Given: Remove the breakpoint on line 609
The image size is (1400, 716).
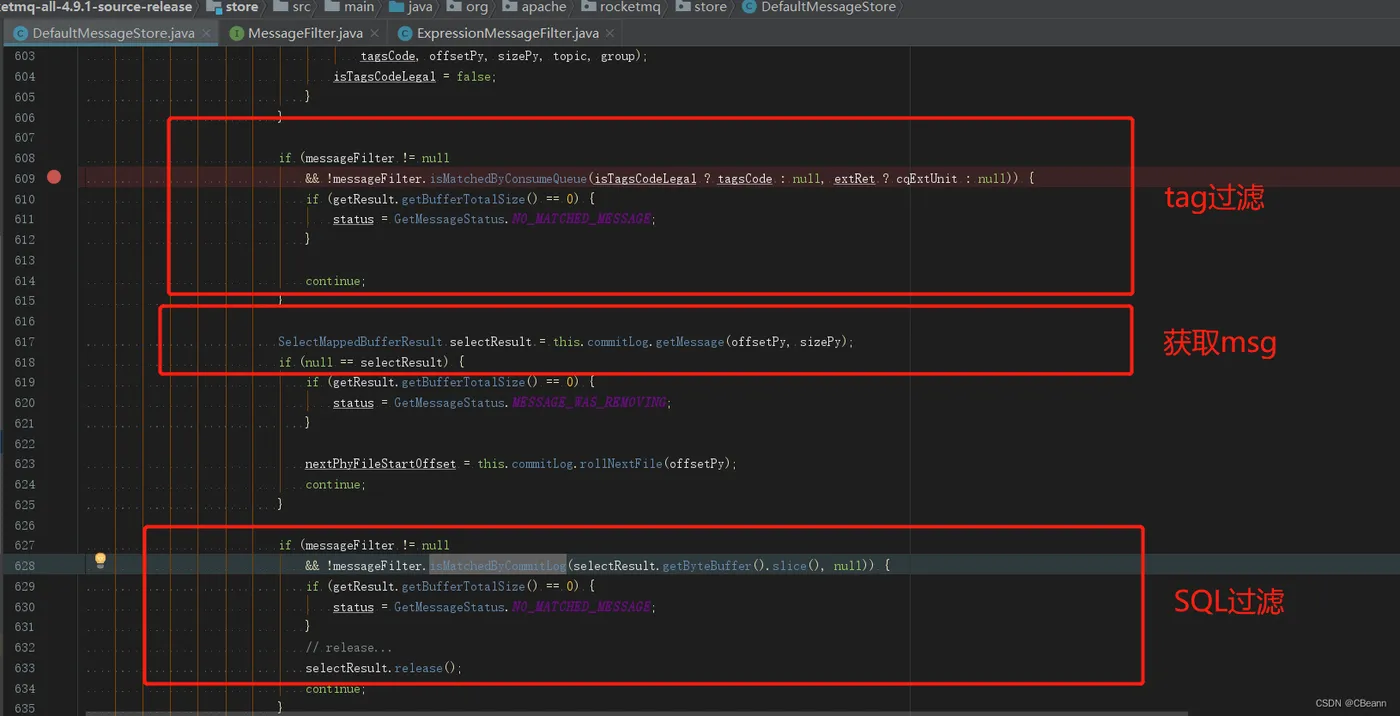Looking at the screenshot, I should 54,177.
